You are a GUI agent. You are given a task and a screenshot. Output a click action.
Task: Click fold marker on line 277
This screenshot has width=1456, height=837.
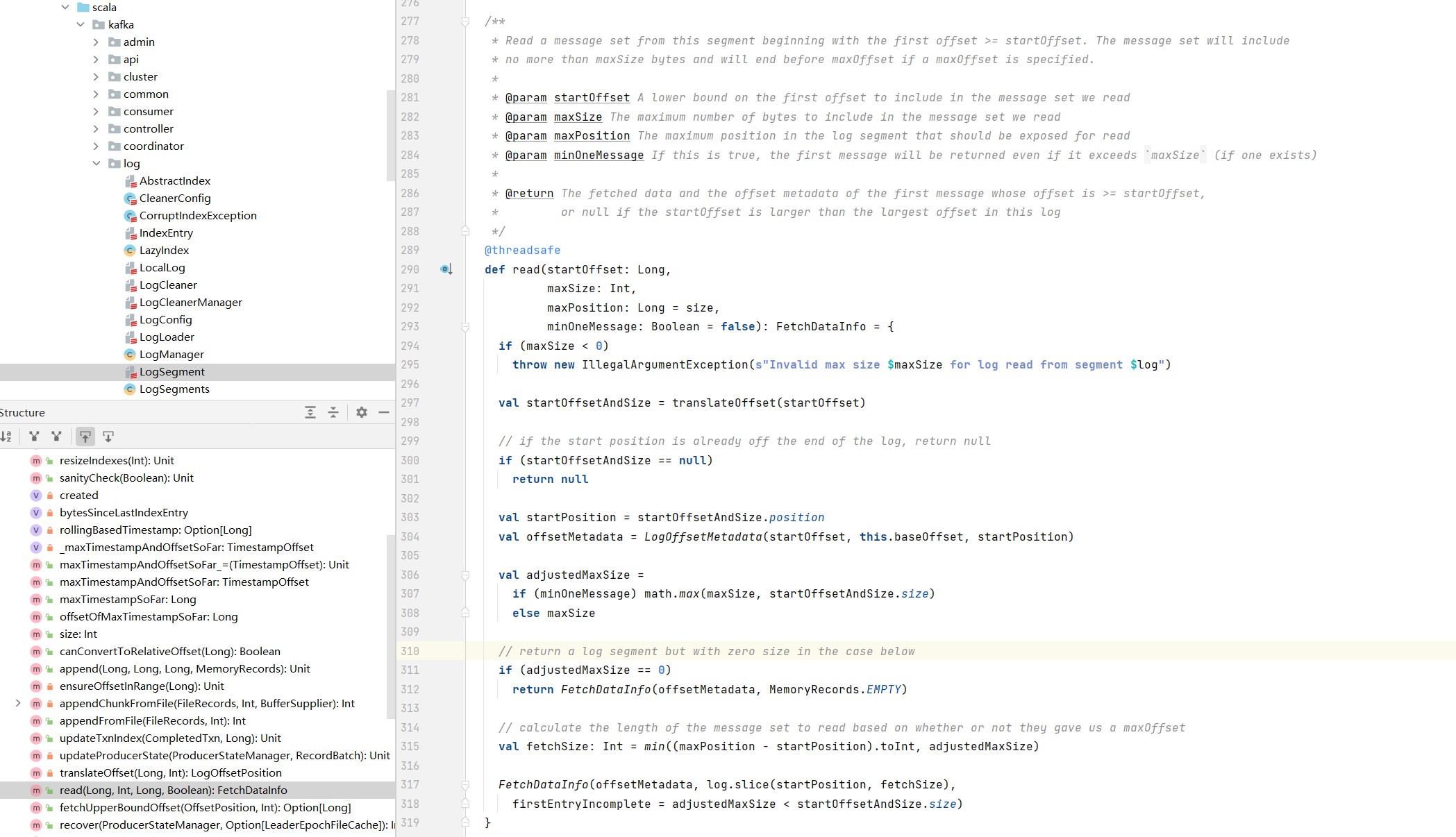click(x=465, y=22)
